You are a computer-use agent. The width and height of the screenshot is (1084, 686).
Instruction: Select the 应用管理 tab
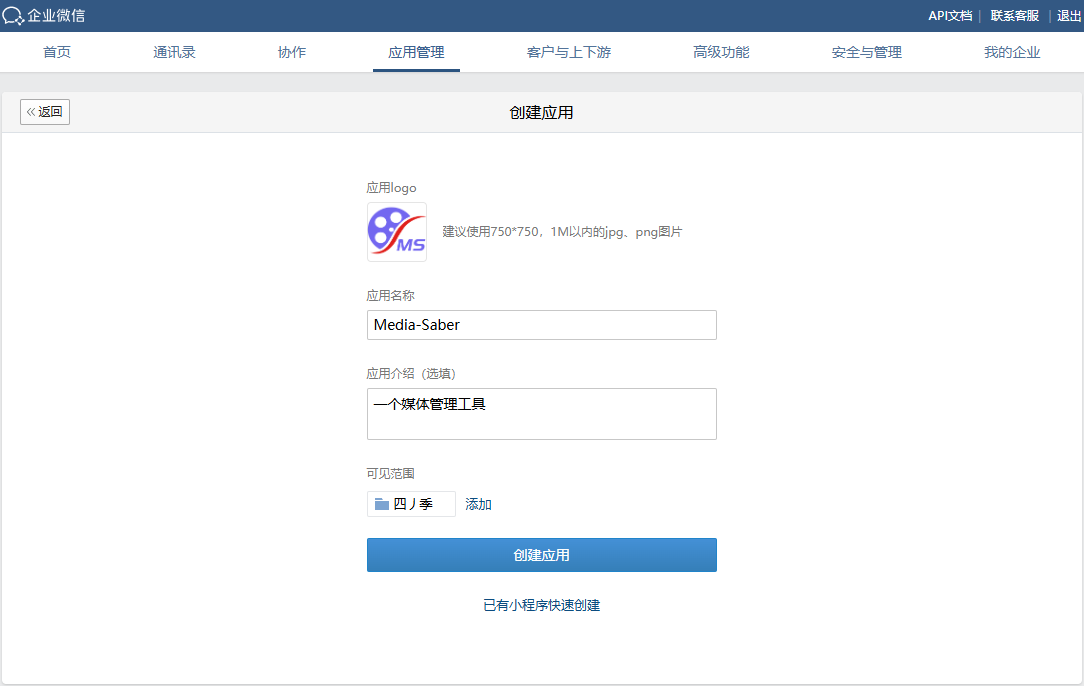click(416, 53)
